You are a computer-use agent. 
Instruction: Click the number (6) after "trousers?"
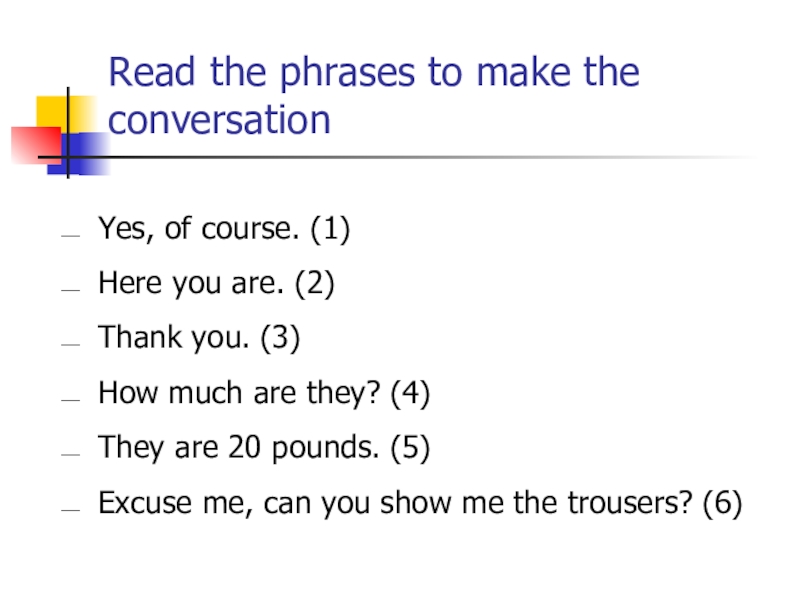click(722, 504)
